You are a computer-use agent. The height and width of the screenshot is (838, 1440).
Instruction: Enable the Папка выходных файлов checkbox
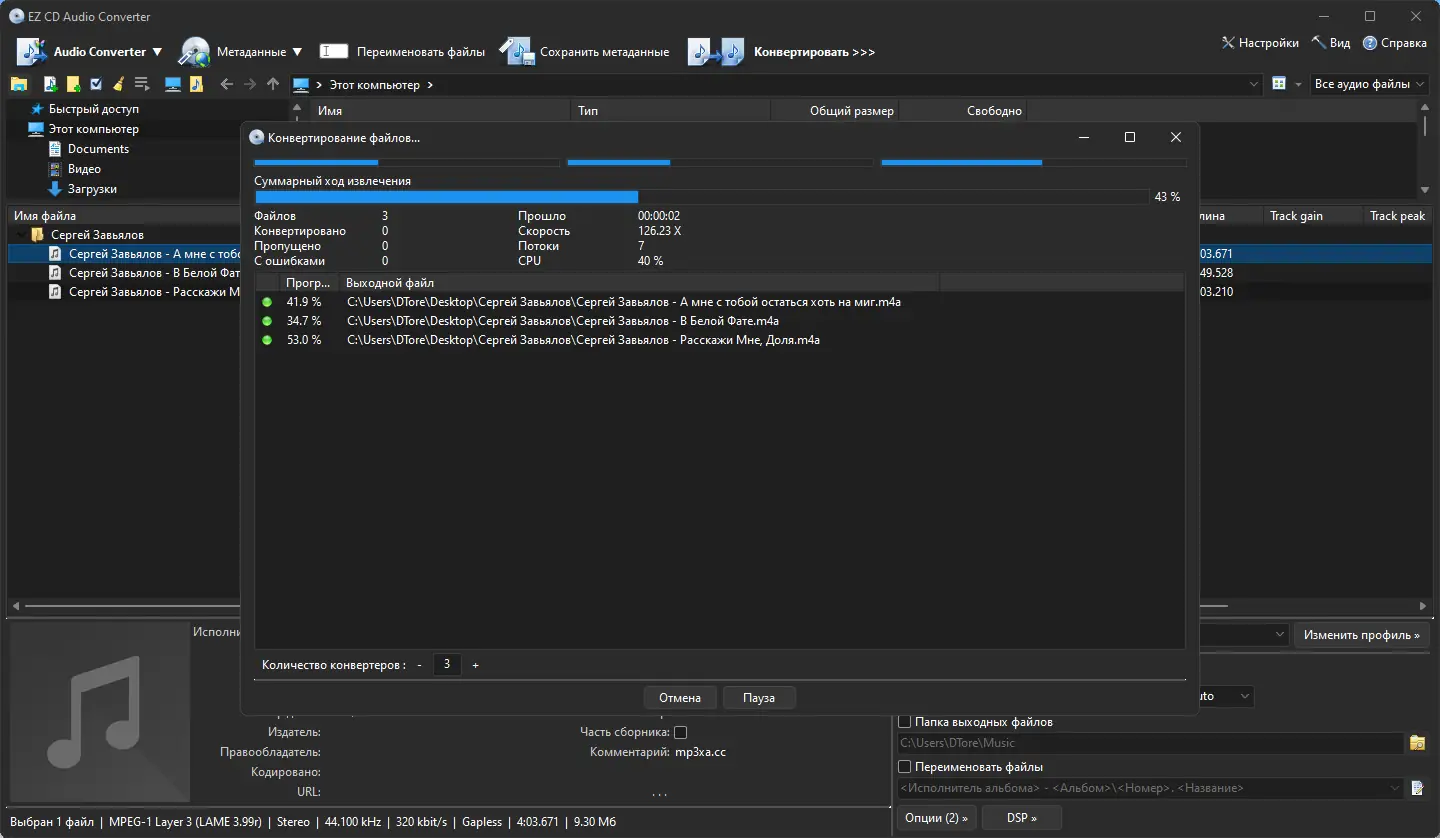(x=904, y=722)
